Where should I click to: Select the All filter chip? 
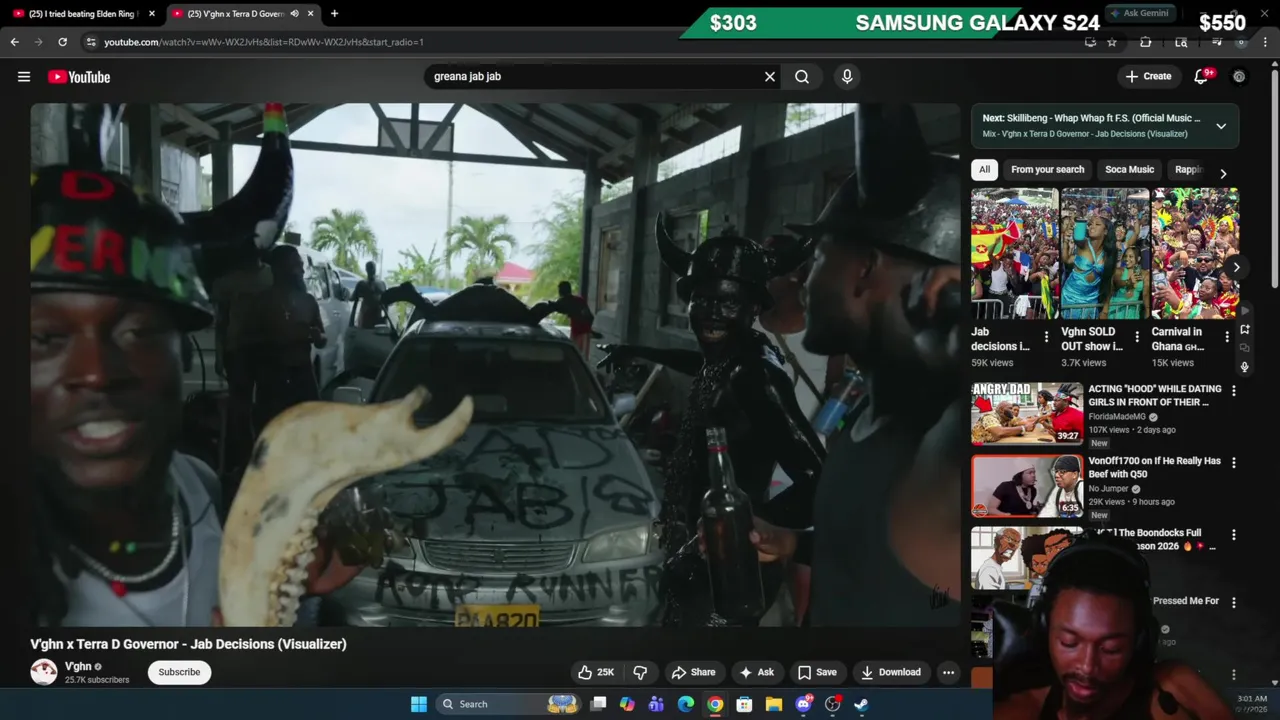tap(984, 169)
